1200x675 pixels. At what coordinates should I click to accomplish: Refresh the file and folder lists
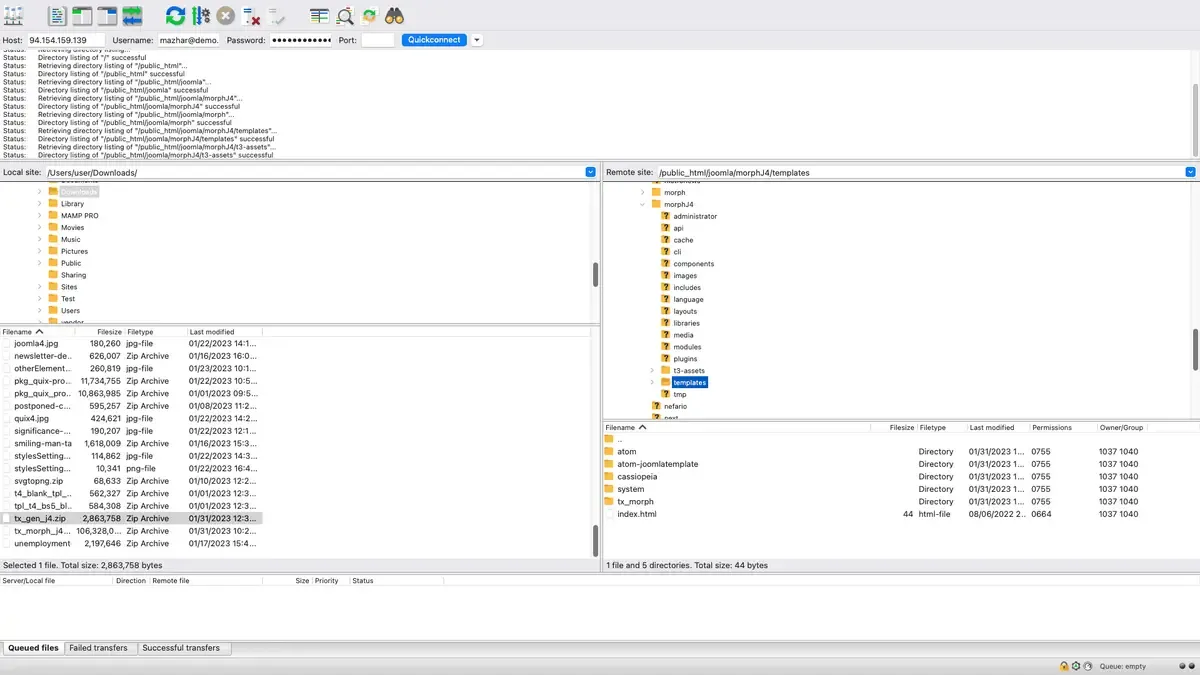point(175,16)
